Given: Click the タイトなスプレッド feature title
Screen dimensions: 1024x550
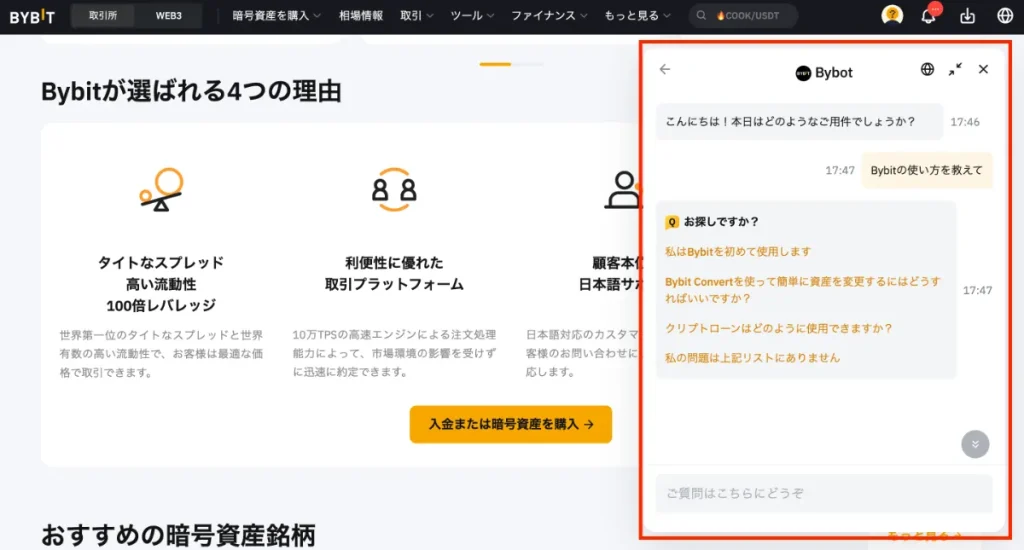Looking at the screenshot, I should click(x=161, y=283).
